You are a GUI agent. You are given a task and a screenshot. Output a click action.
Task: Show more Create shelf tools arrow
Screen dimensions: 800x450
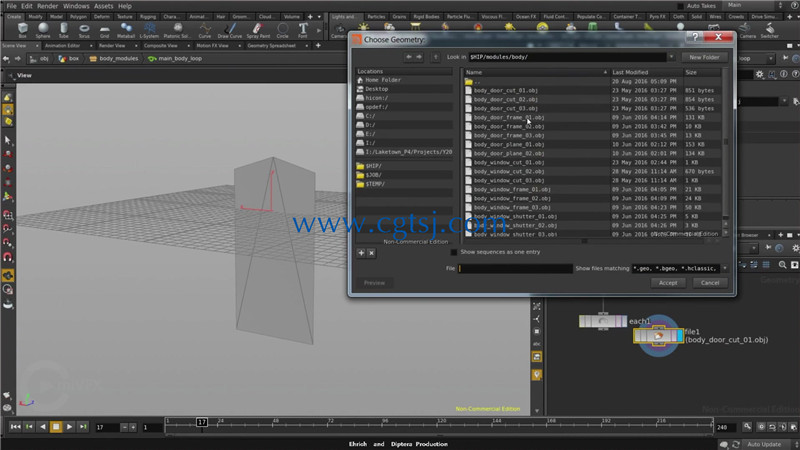319,31
